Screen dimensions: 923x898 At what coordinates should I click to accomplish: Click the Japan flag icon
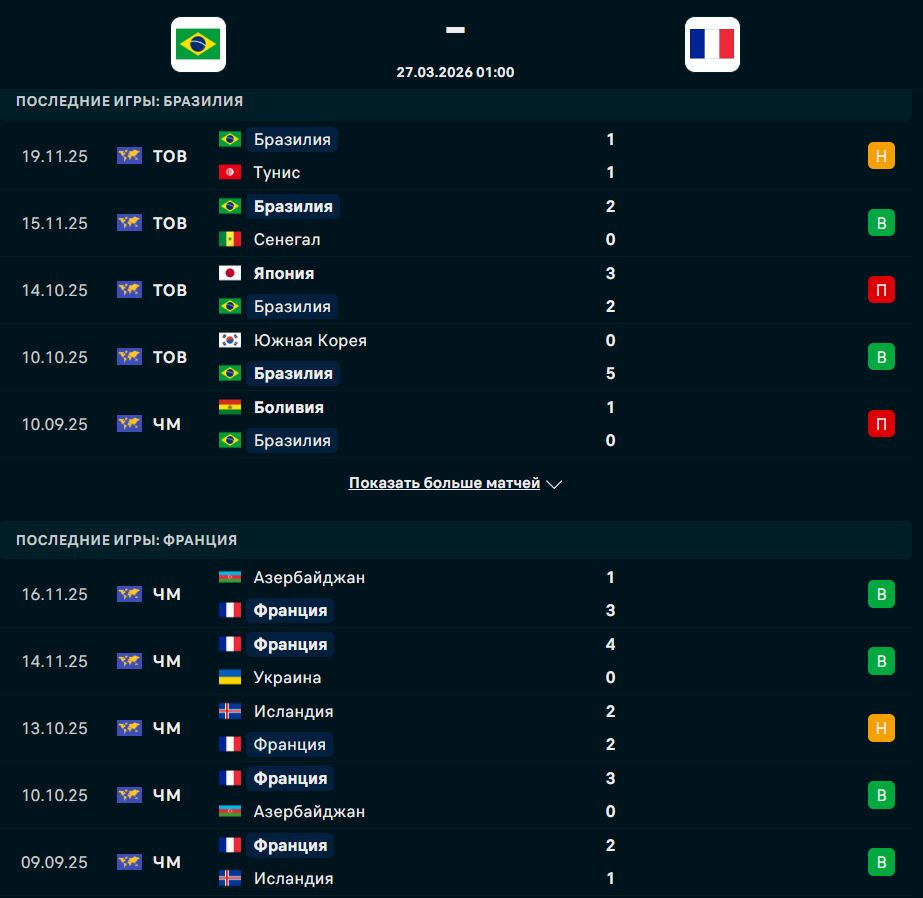pyautogui.click(x=230, y=274)
